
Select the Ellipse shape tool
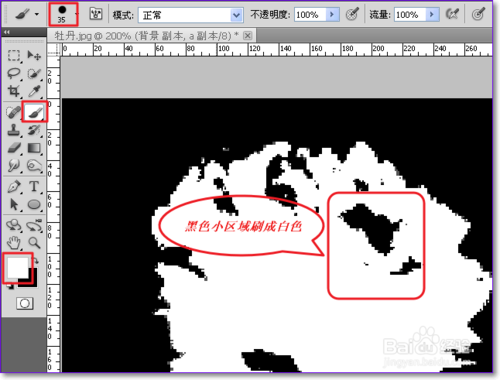[34, 204]
